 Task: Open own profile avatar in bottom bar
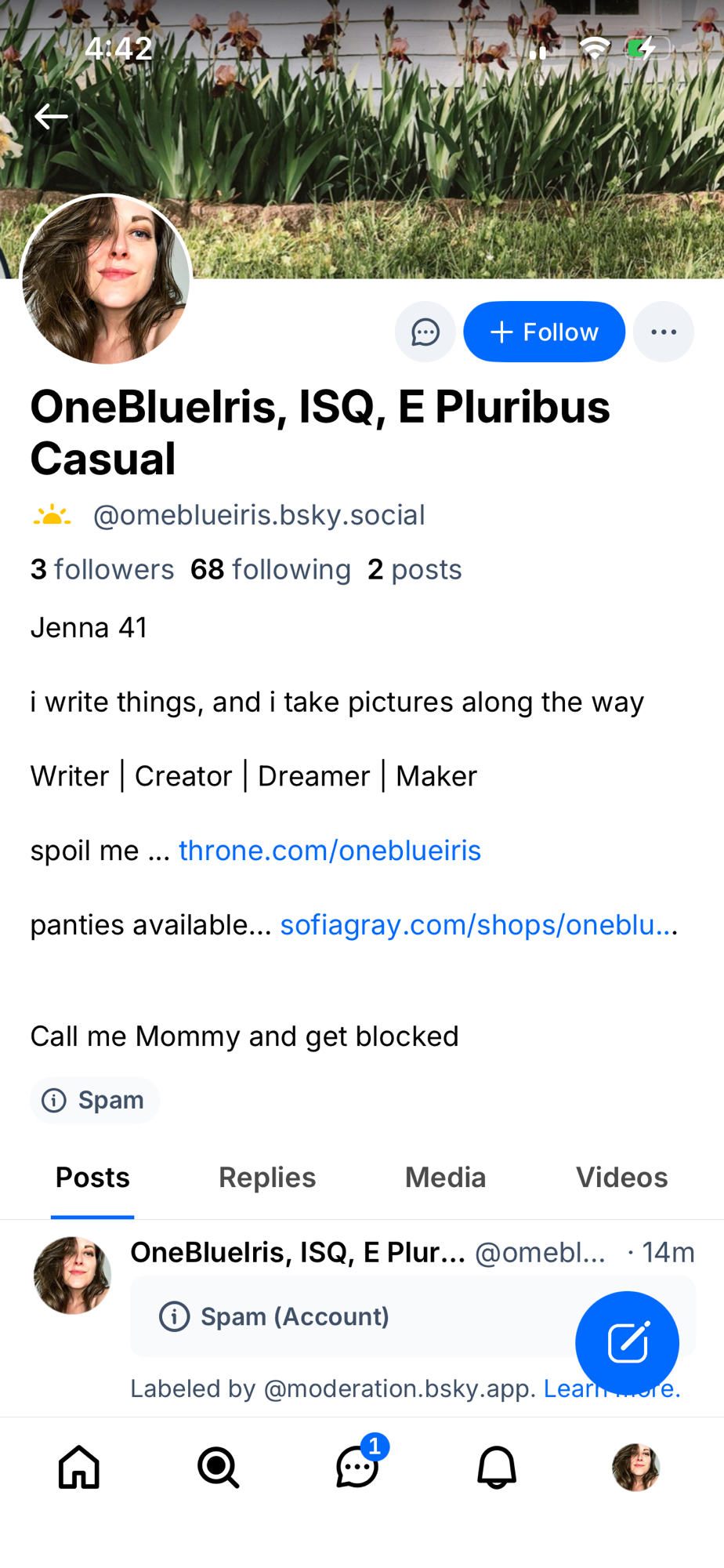(x=635, y=1467)
